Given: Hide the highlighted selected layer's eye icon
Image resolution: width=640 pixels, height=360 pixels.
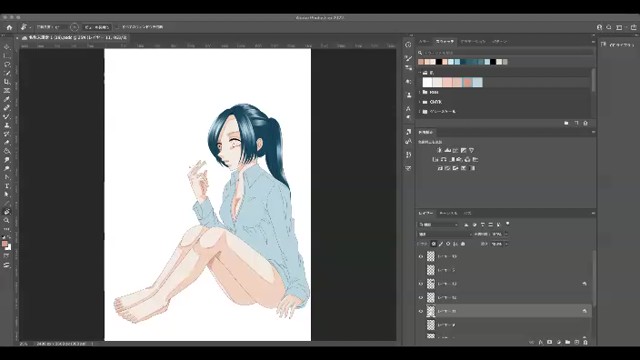Looking at the screenshot, I should 421,311.
